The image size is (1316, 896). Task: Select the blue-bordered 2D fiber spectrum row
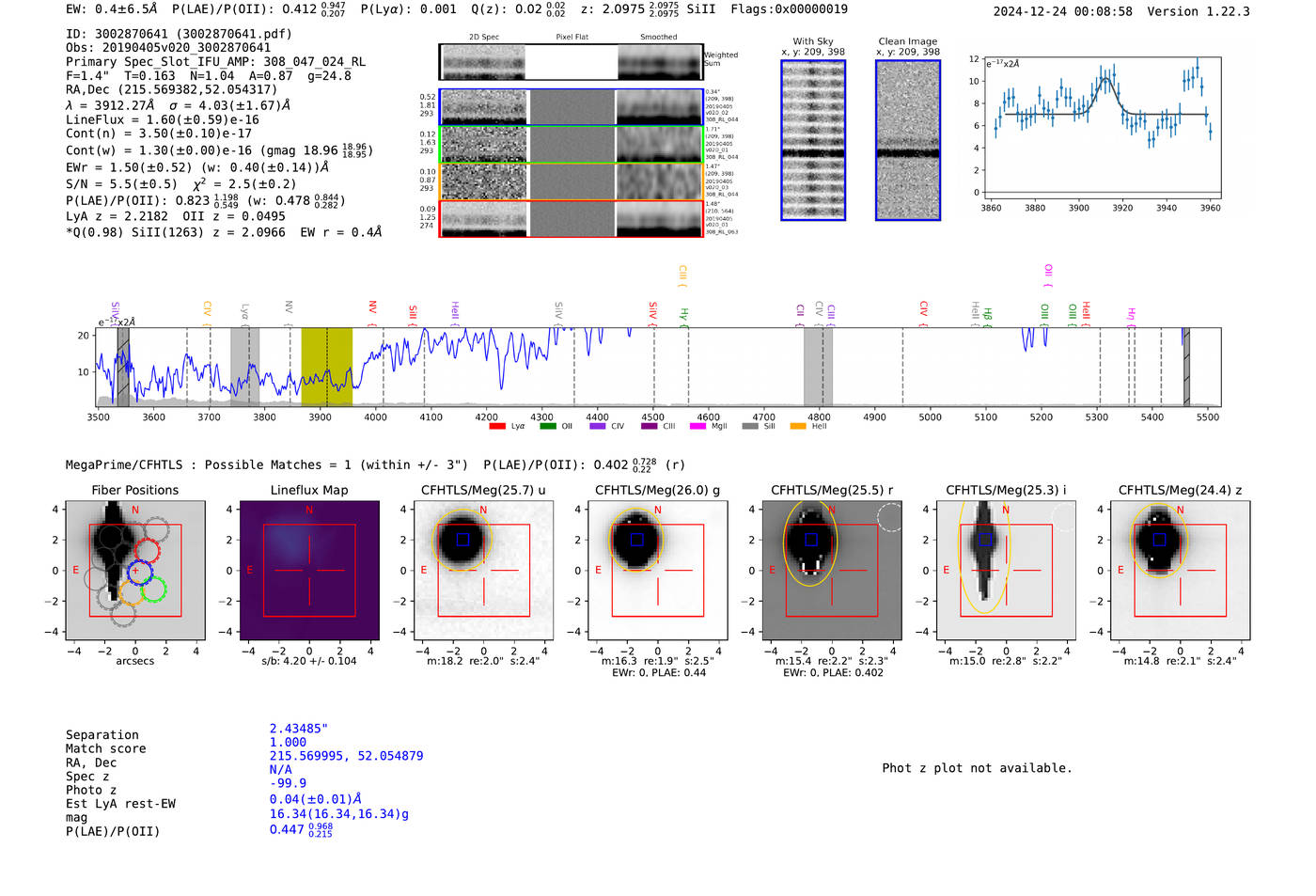click(572, 107)
